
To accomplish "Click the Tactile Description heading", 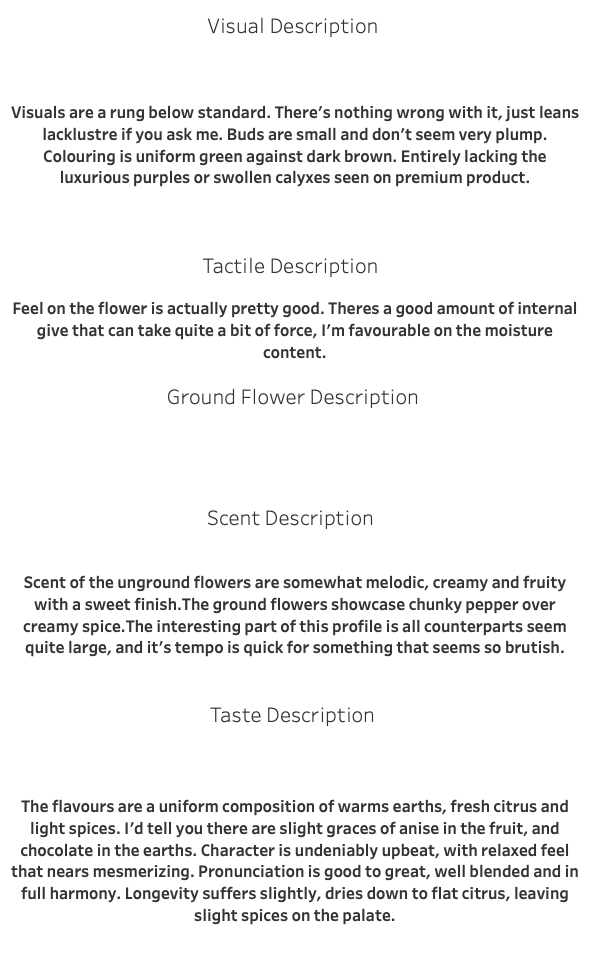I will 290,266.
